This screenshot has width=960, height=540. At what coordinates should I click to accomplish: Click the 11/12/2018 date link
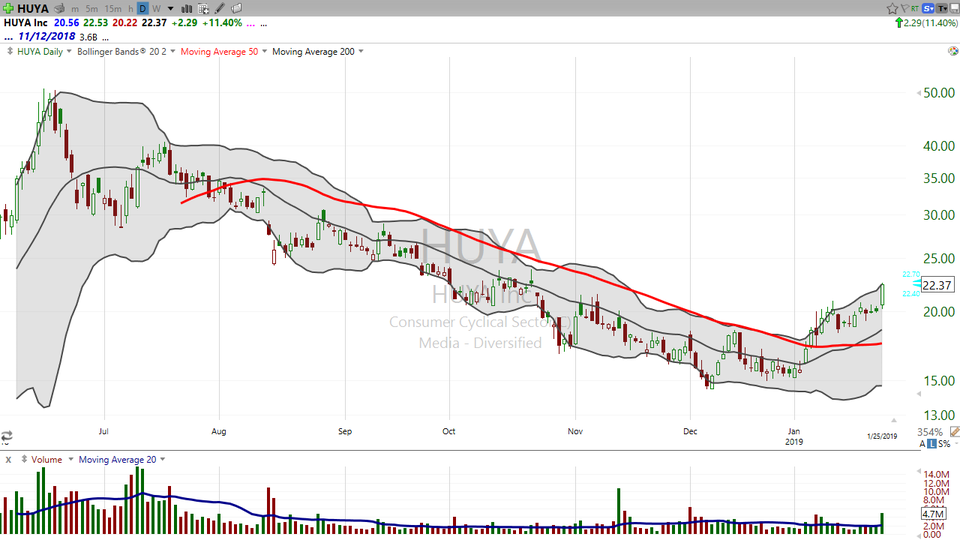(47, 36)
